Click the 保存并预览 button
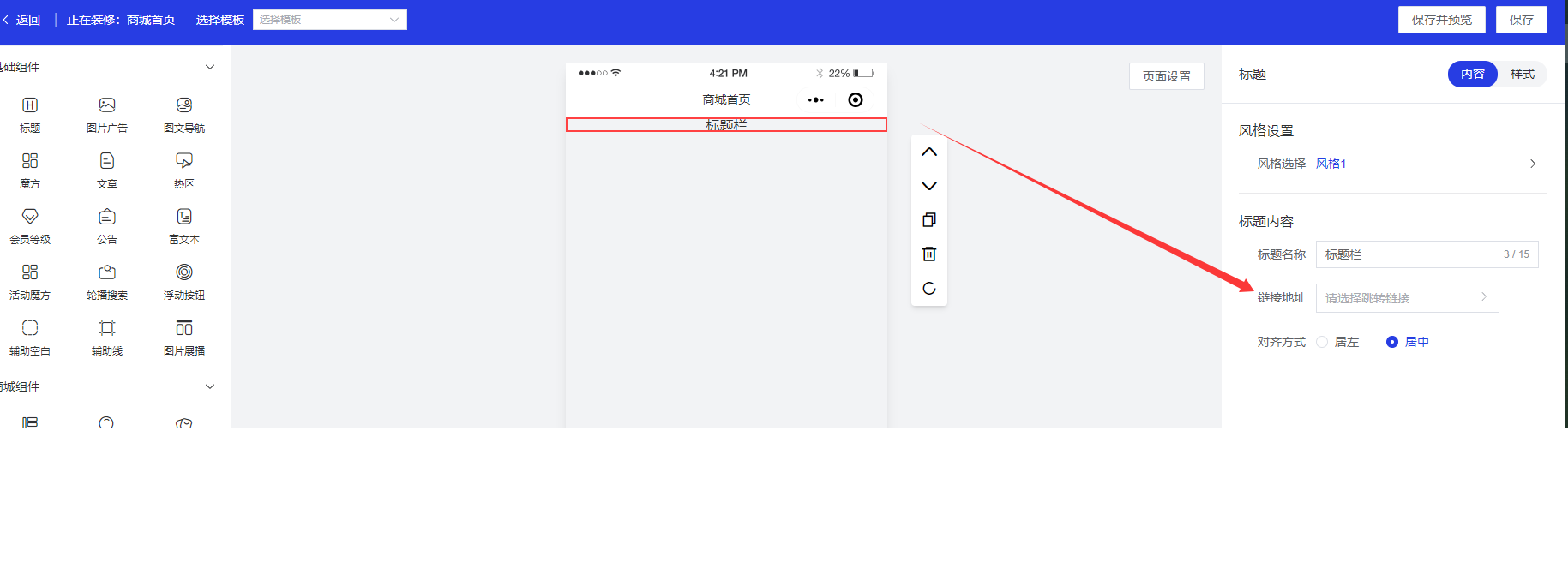The height and width of the screenshot is (580, 1568). point(1441,20)
